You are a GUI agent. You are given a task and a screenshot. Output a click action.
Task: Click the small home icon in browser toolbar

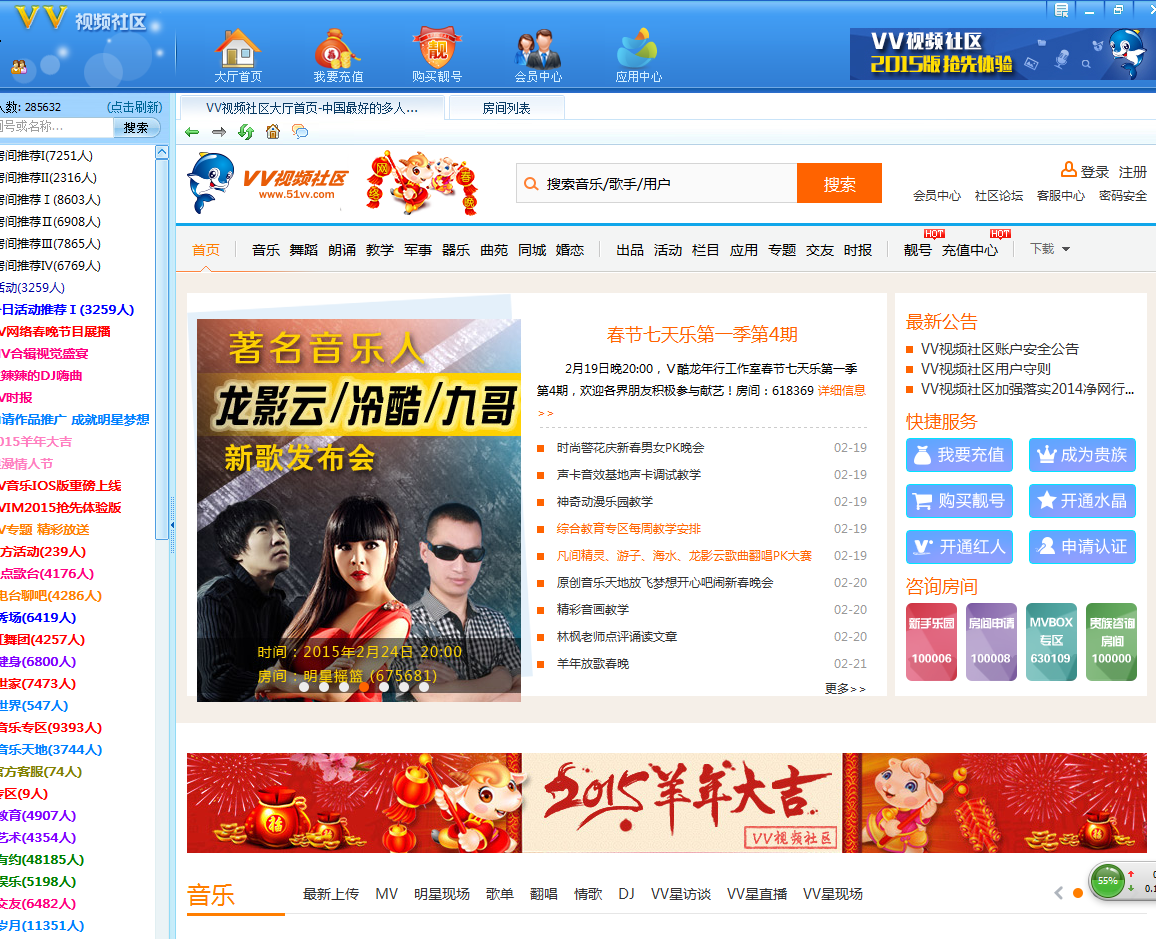tap(273, 132)
